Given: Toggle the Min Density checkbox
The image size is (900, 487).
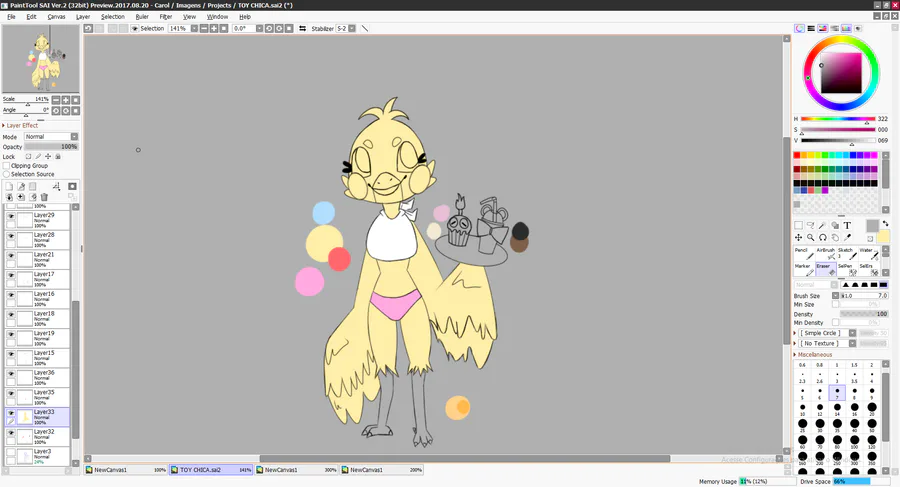Looking at the screenshot, I should tap(836, 323).
